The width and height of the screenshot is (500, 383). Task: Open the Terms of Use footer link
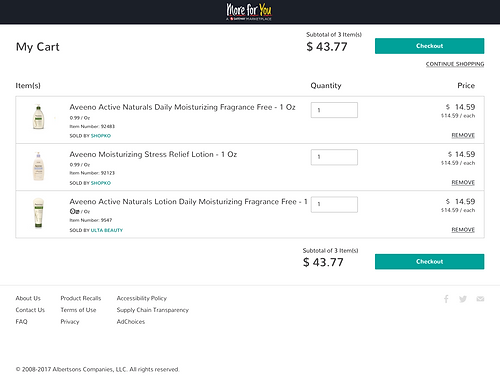pos(78,310)
